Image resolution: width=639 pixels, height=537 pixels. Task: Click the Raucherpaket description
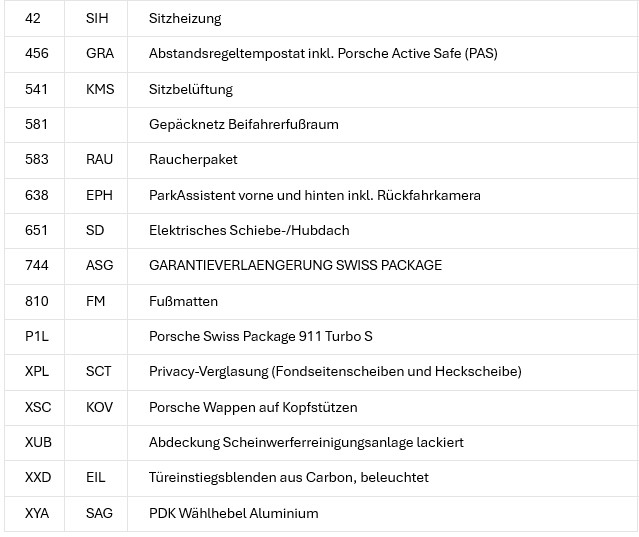tap(193, 159)
